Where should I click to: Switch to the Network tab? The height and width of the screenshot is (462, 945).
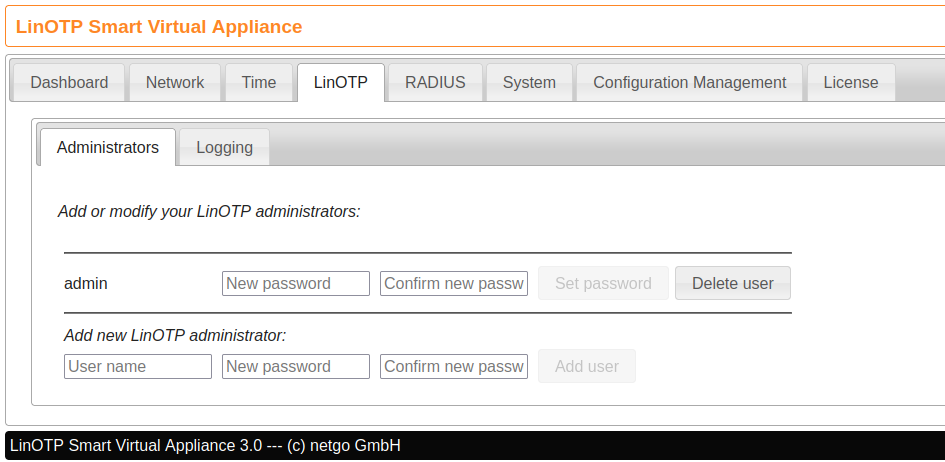(x=175, y=83)
